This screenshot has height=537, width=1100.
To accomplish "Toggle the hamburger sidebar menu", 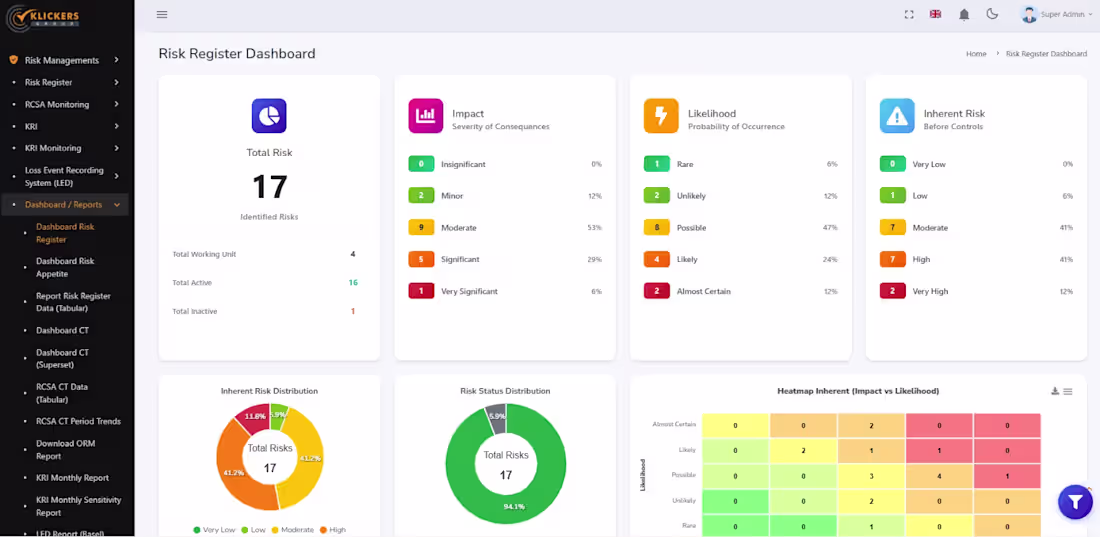I will coord(162,14).
